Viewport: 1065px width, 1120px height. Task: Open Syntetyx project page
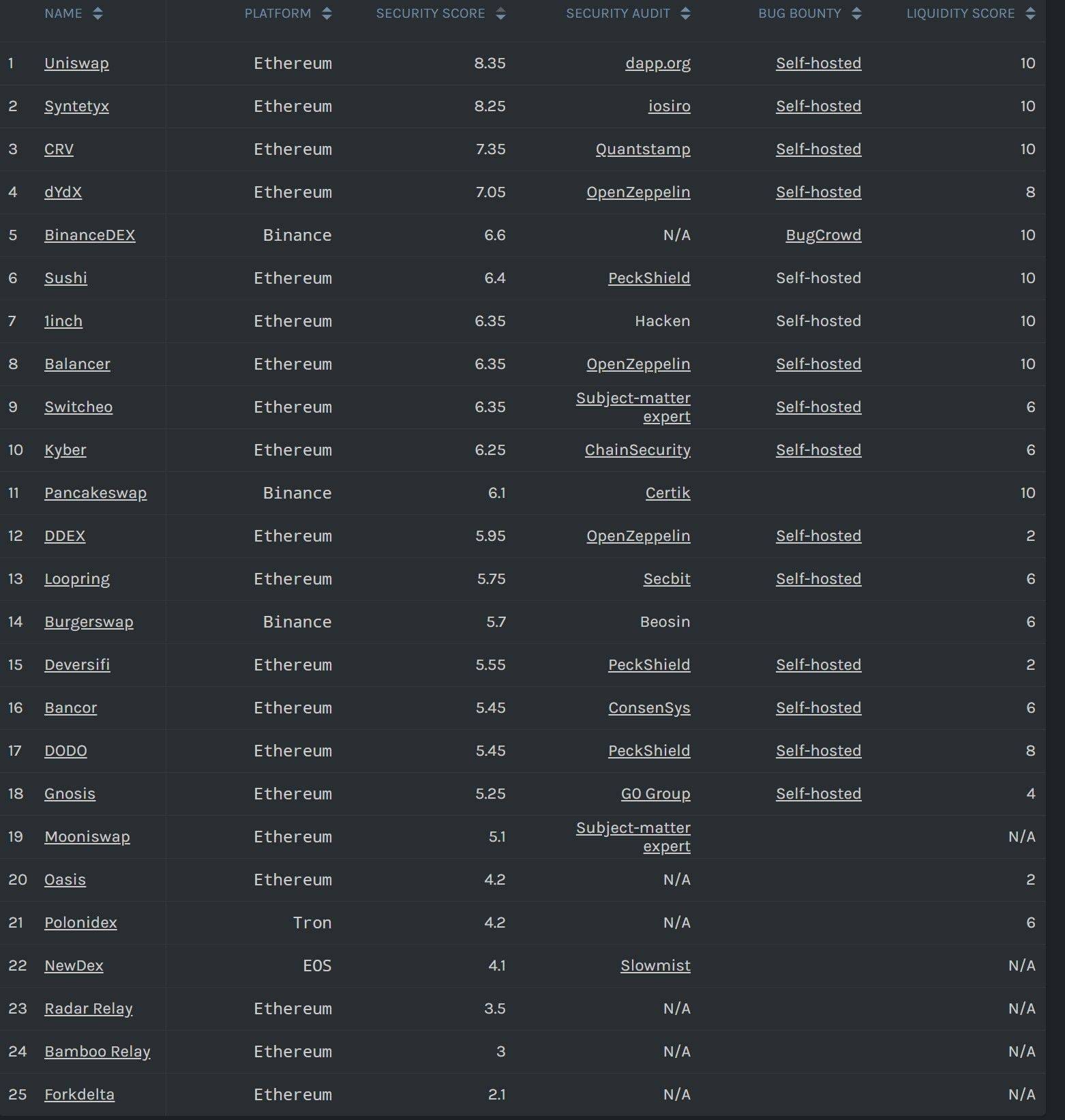coord(76,106)
